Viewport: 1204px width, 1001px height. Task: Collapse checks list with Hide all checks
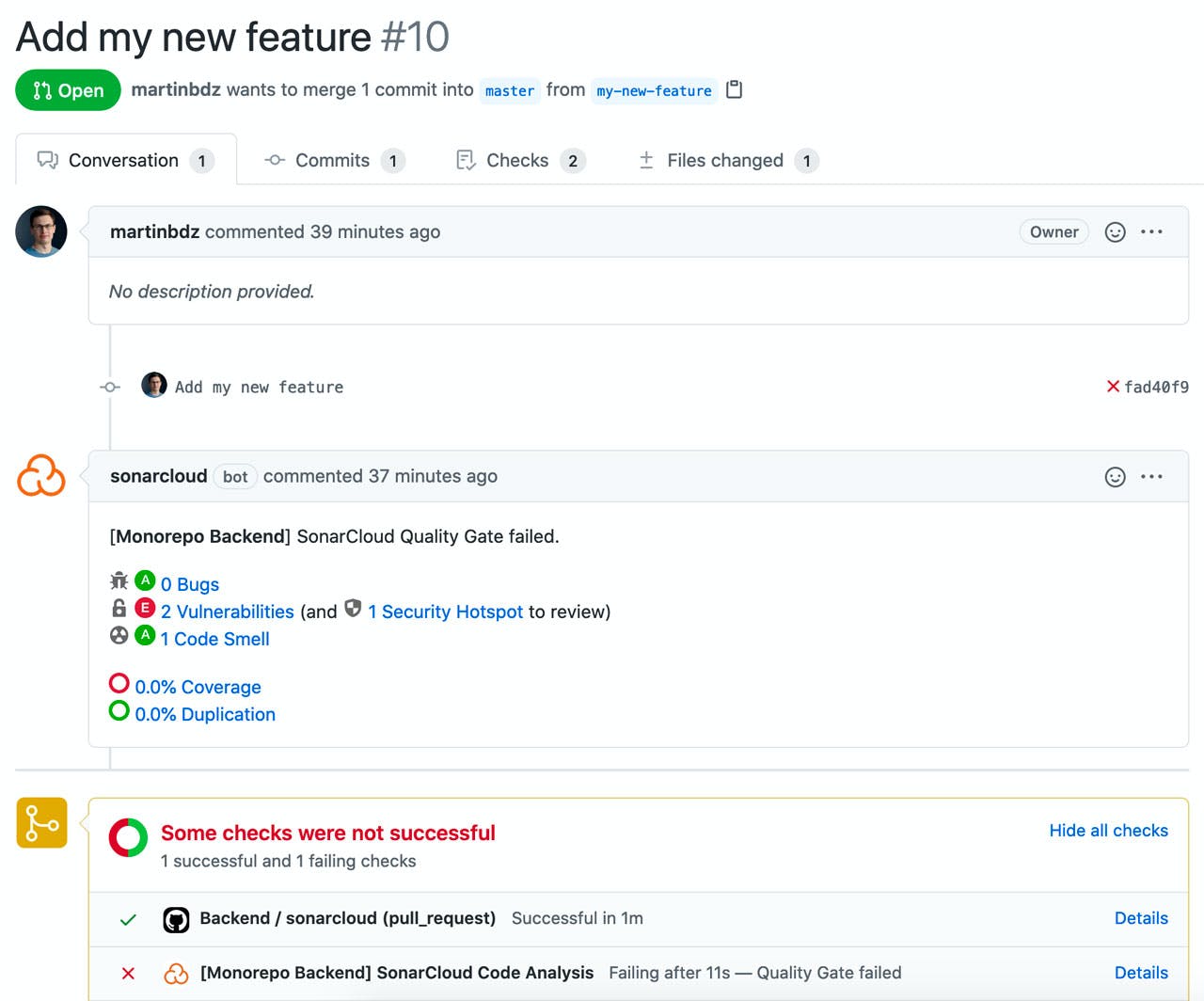(1108, 831)
